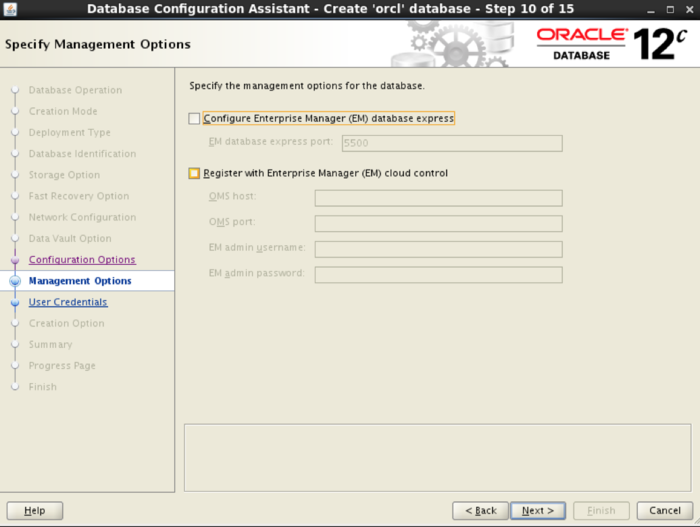
Task: Click the Management Options step bullet icon
Action: click(x=15, y=281)
